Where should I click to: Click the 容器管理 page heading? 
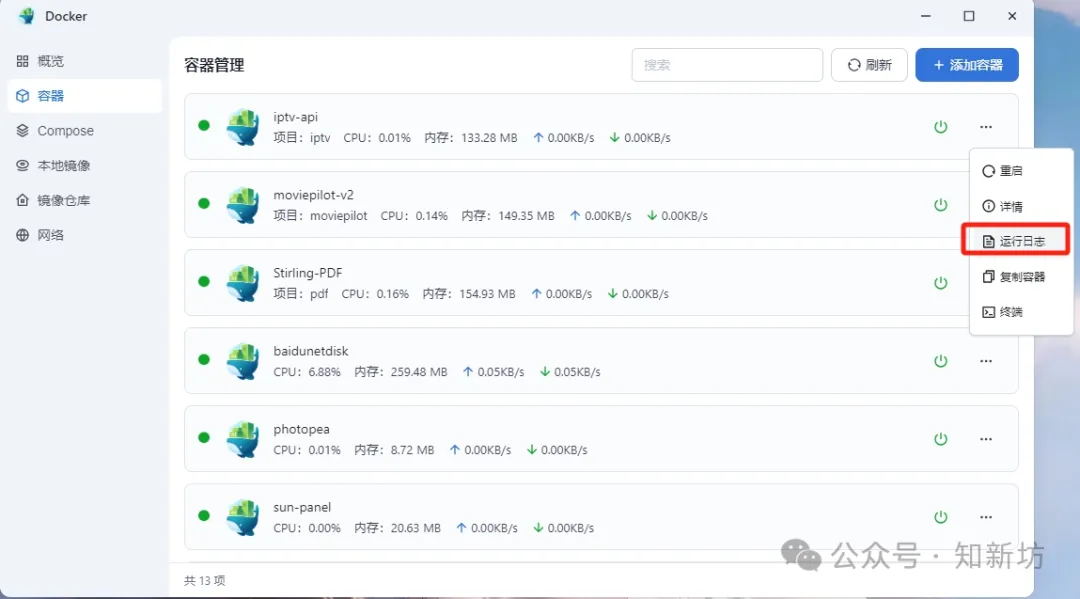tap(214, 65)
